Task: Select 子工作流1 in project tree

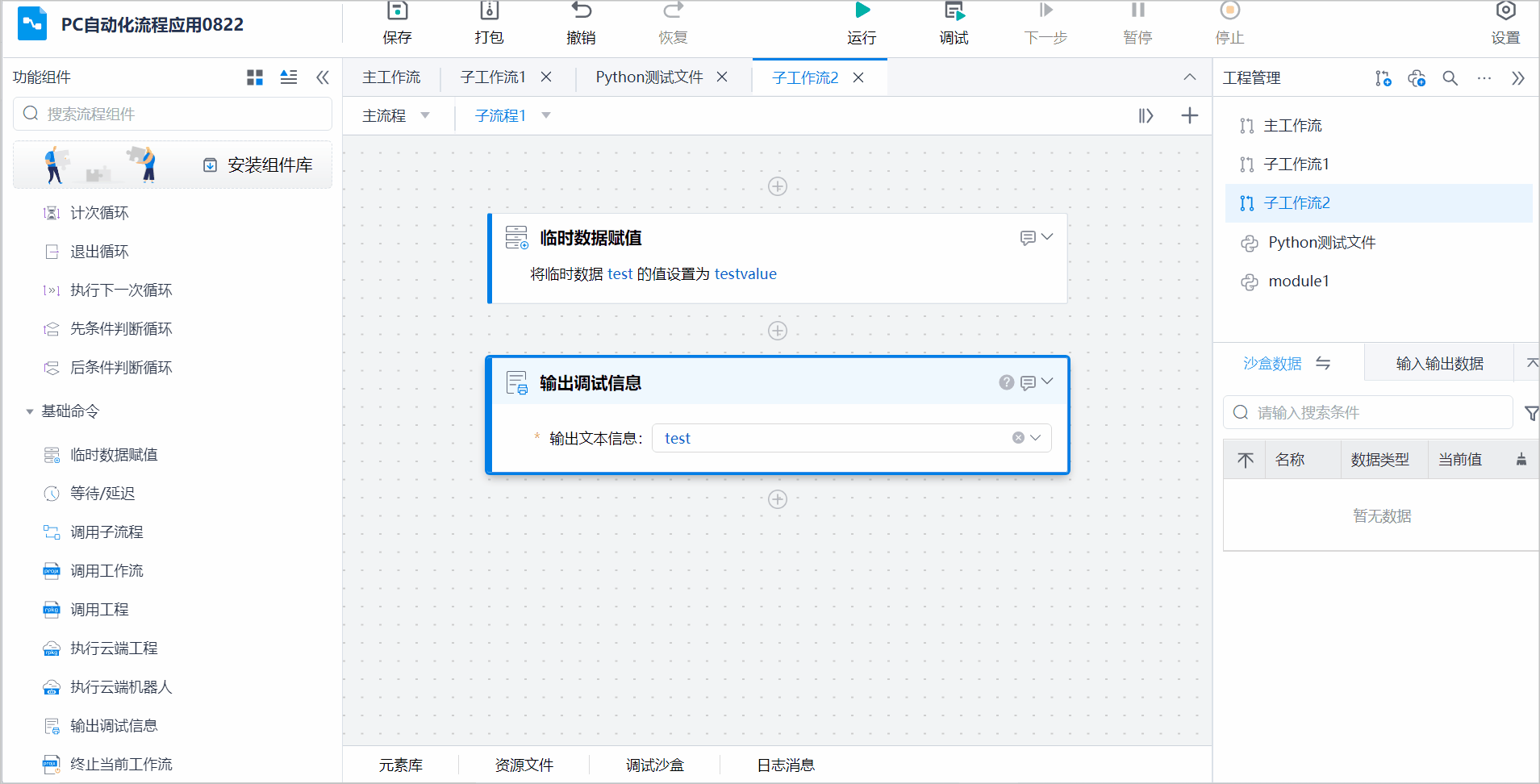Action: coord(1296,165)
